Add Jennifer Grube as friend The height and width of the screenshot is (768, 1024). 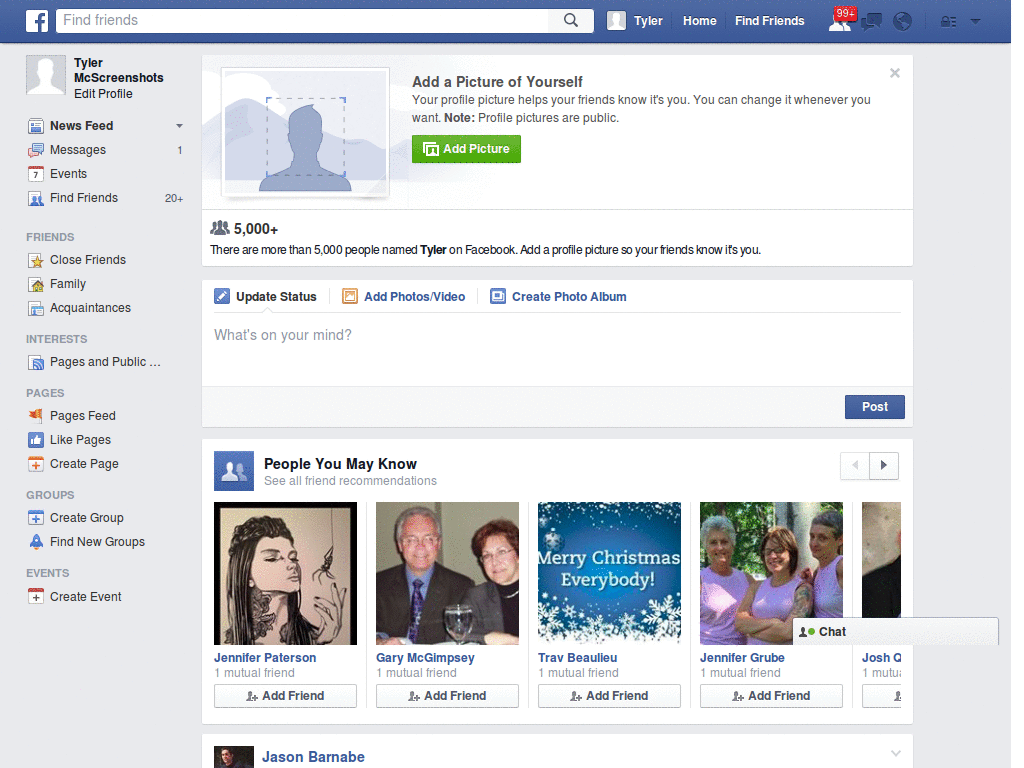tap(771, 696)
